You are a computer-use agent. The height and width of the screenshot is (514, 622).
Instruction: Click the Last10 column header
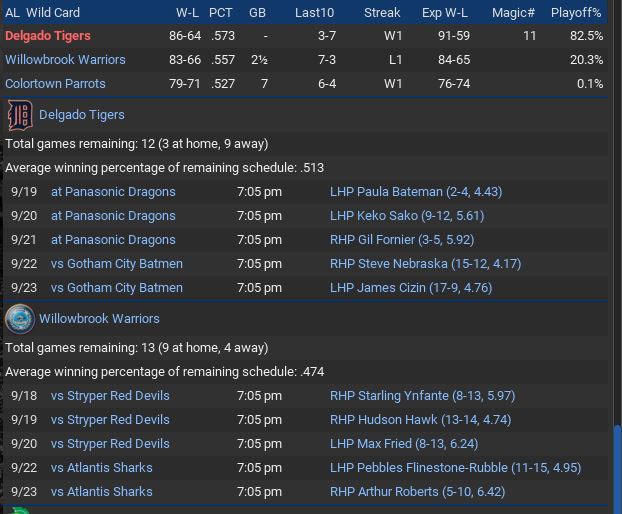315,13
